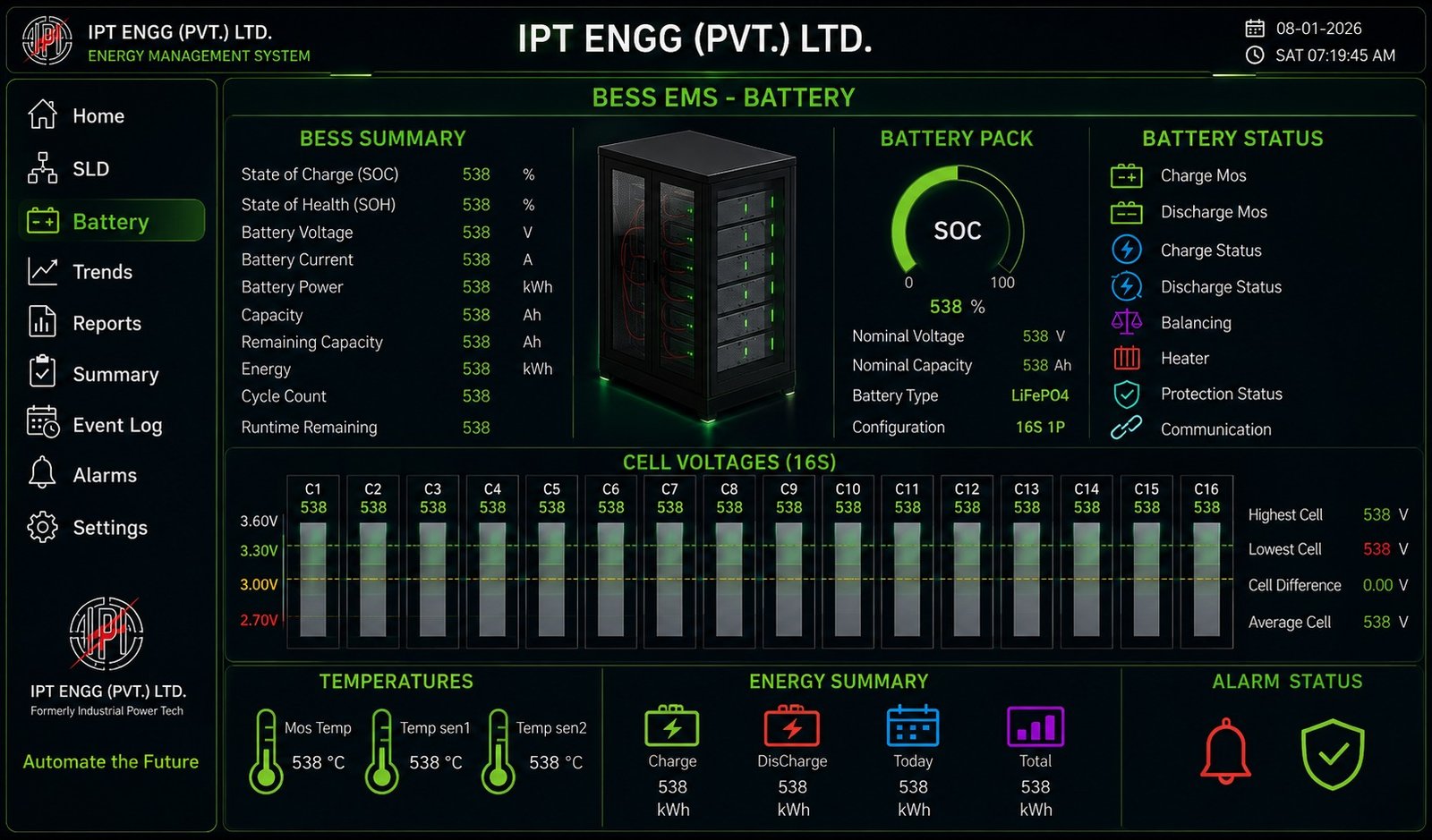Click the red DisCharge energy icon

(791, 725)
